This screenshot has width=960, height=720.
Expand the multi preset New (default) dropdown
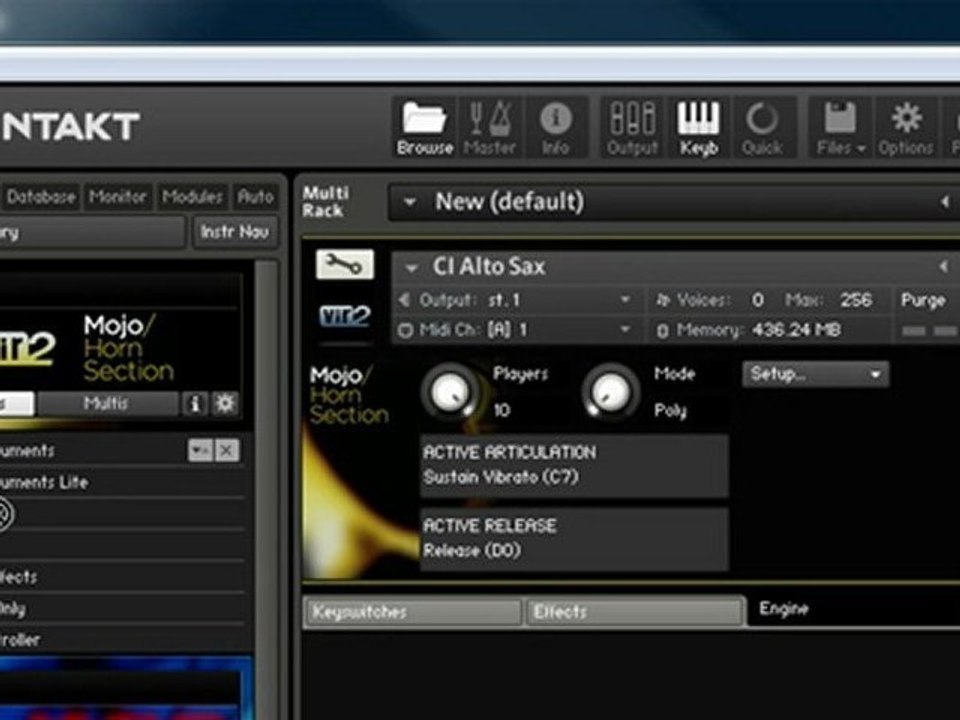click(410, 202)
